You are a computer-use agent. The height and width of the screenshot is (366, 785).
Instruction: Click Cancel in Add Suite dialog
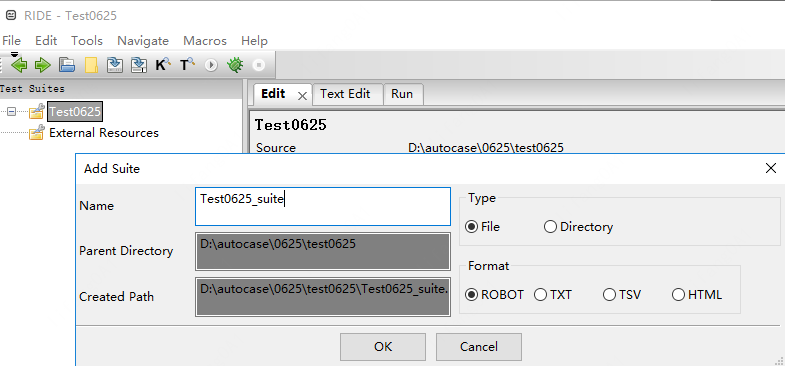[x=479, y=347]
